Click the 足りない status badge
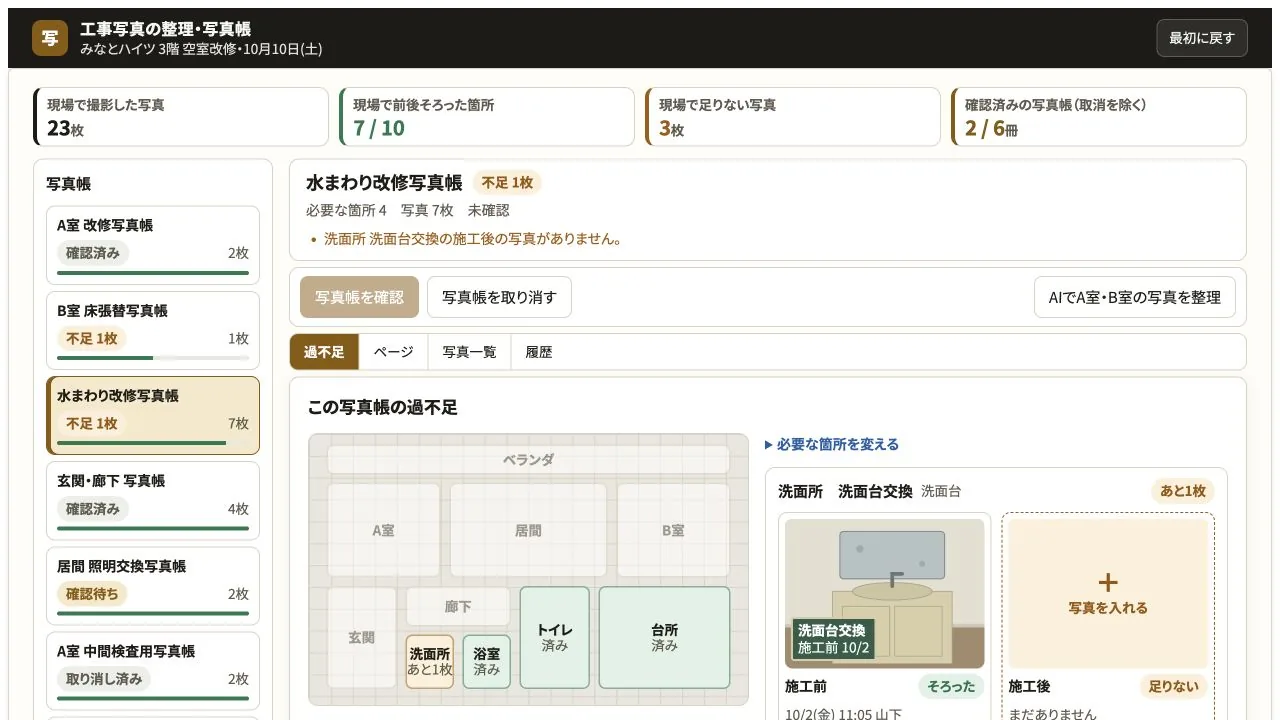The image size is (1280, 720). click(1172, 687)
